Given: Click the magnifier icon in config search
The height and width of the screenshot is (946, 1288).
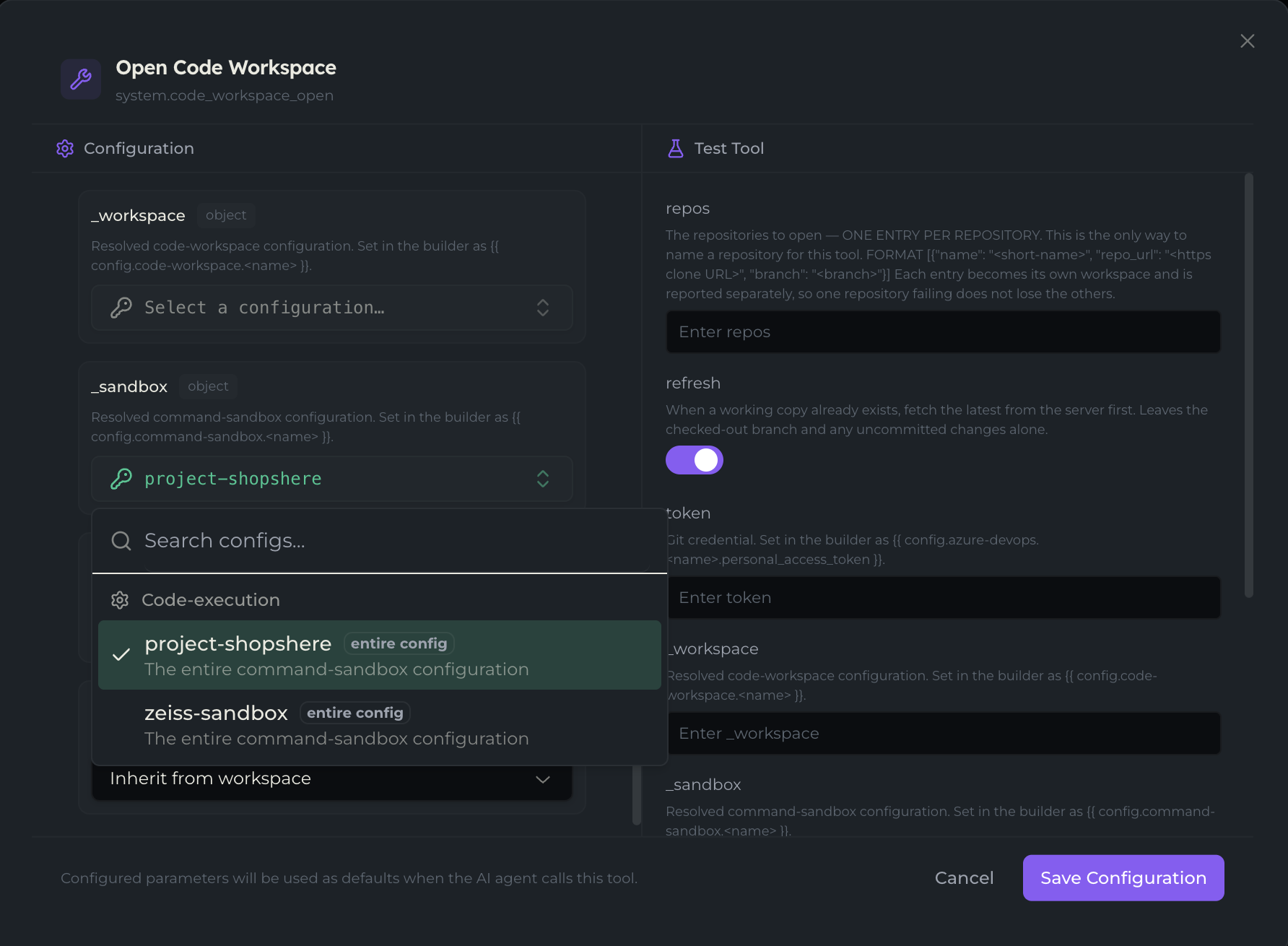Looking at the screenshot, I should click(x=121, y=541).
